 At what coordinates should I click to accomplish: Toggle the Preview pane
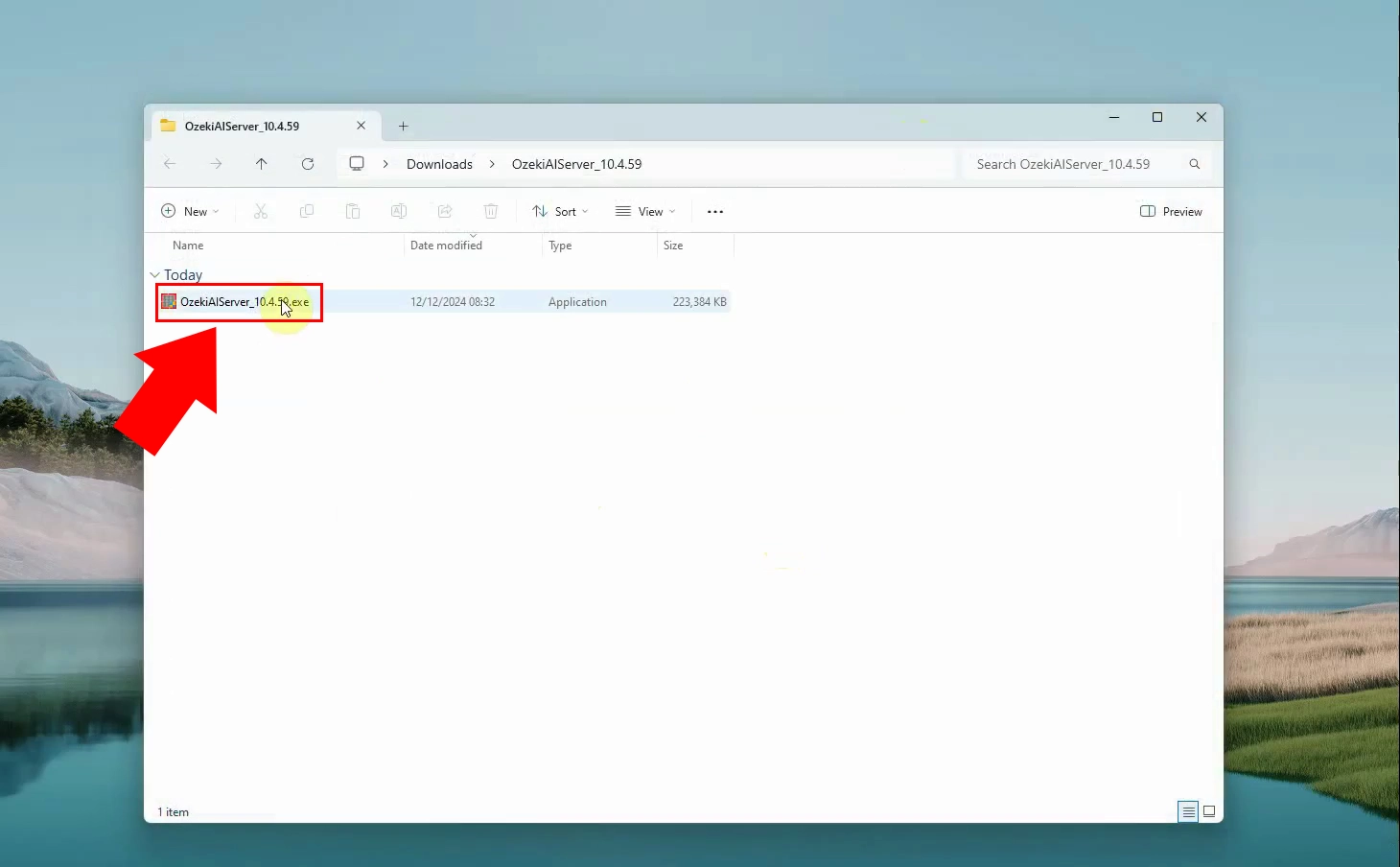(x=1171, y=211)
